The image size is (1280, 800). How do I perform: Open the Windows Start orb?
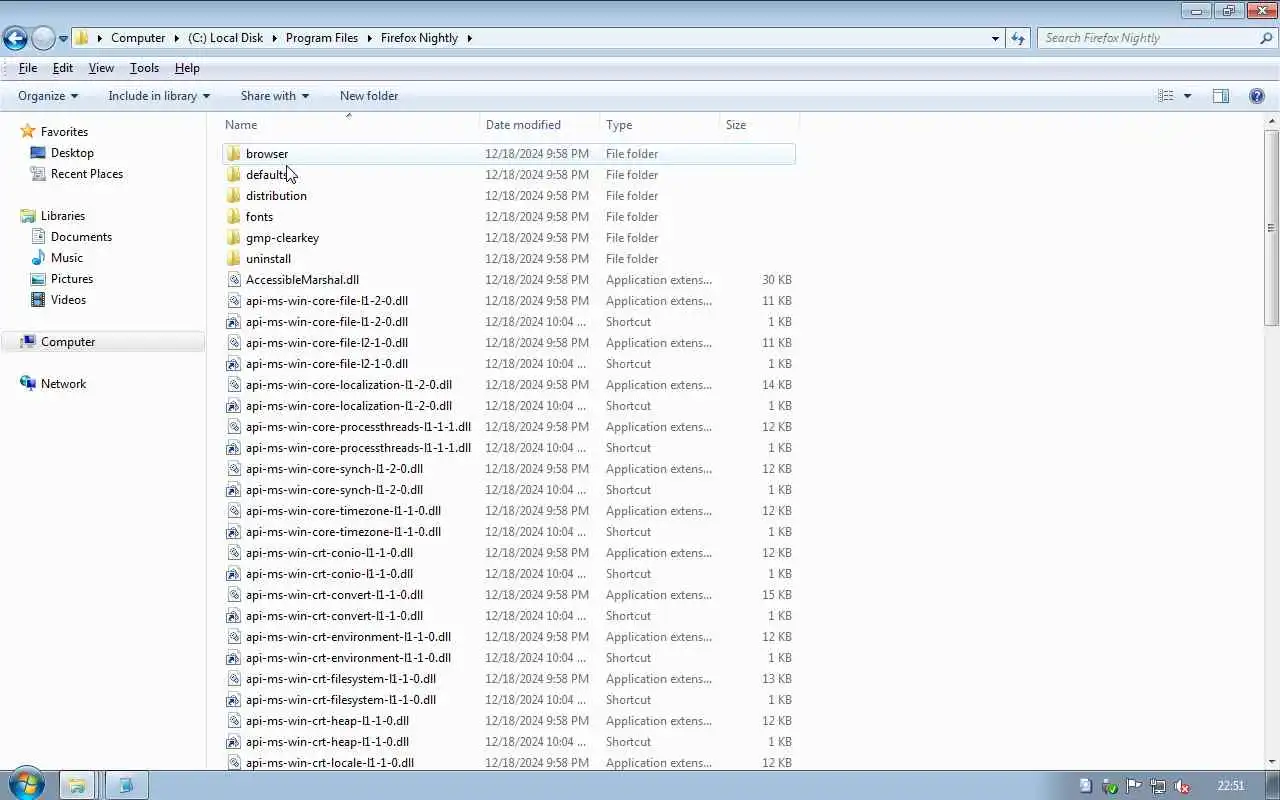(26, 785)
